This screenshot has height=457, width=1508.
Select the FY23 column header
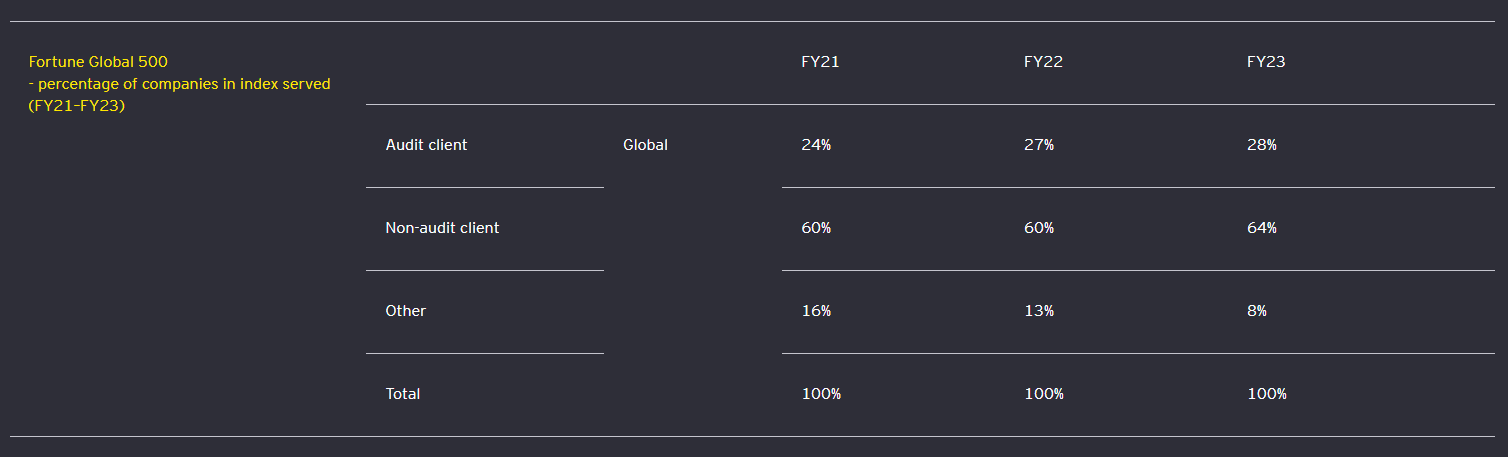click(x=1266, y=62)
